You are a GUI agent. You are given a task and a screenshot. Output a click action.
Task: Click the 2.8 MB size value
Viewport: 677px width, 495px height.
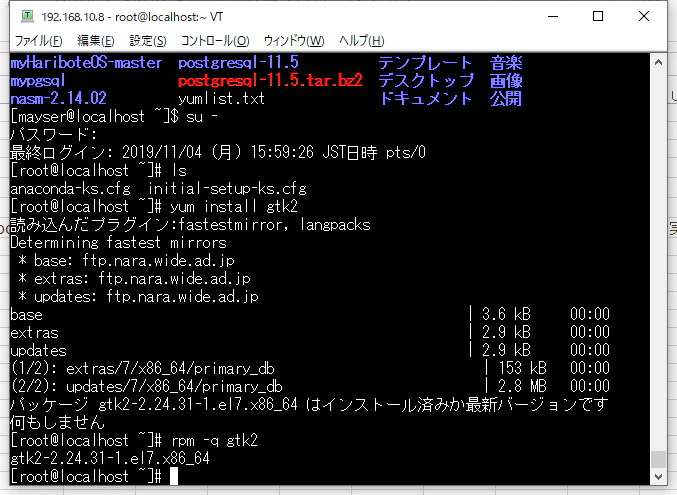click(522, 386)
